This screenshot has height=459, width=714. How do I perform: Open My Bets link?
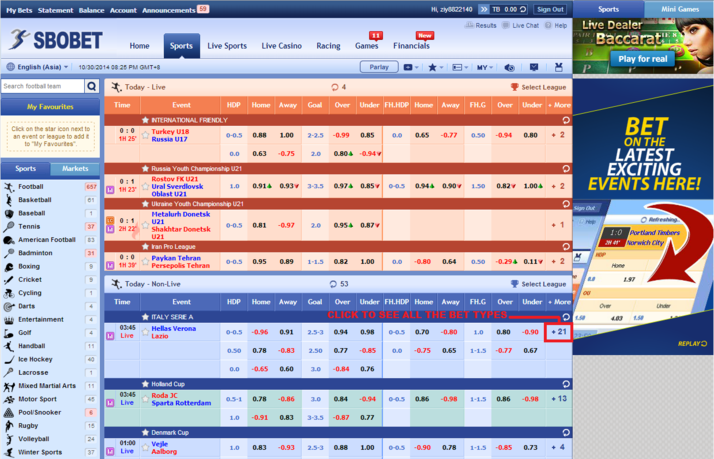pyautogui.click(x=19, y=10)
